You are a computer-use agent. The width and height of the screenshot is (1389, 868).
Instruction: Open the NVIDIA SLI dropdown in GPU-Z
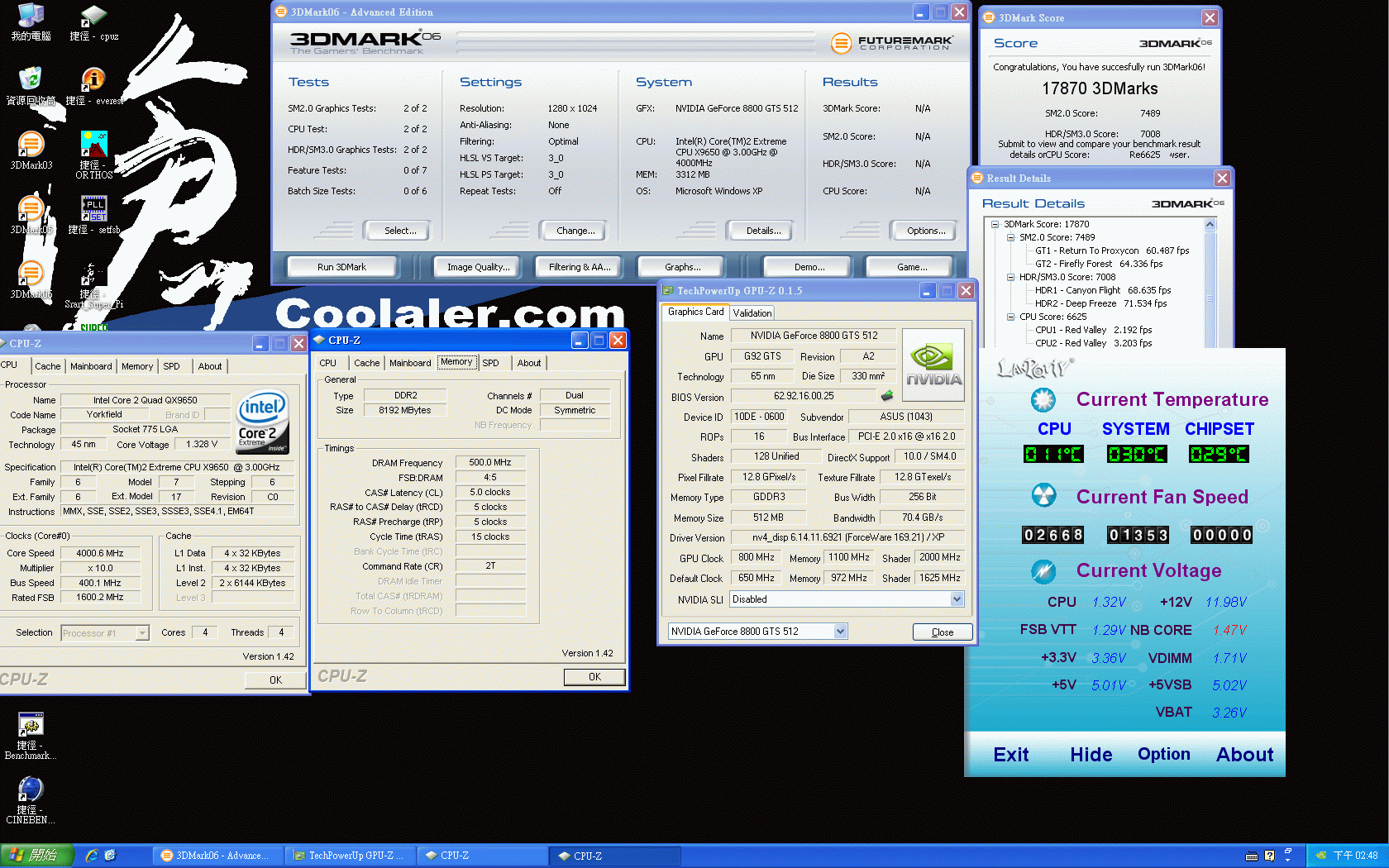(x=957, y=599)
